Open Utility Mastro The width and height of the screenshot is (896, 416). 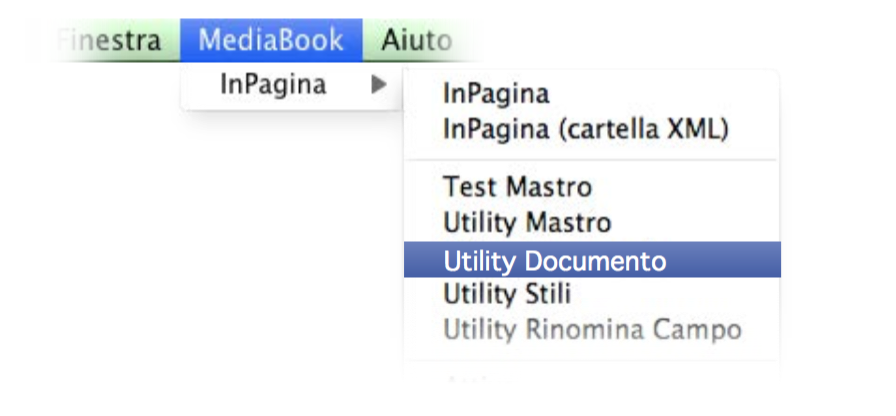point(526,221)
